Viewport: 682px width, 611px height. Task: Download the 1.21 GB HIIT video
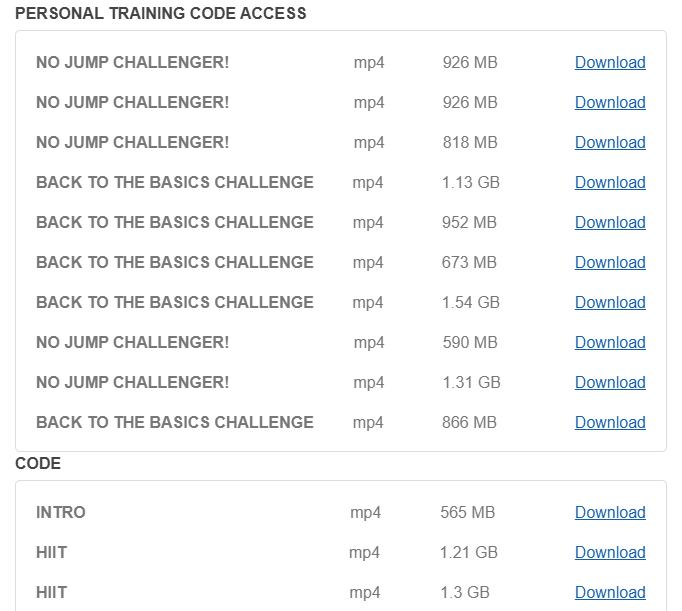tap(609, 552)
